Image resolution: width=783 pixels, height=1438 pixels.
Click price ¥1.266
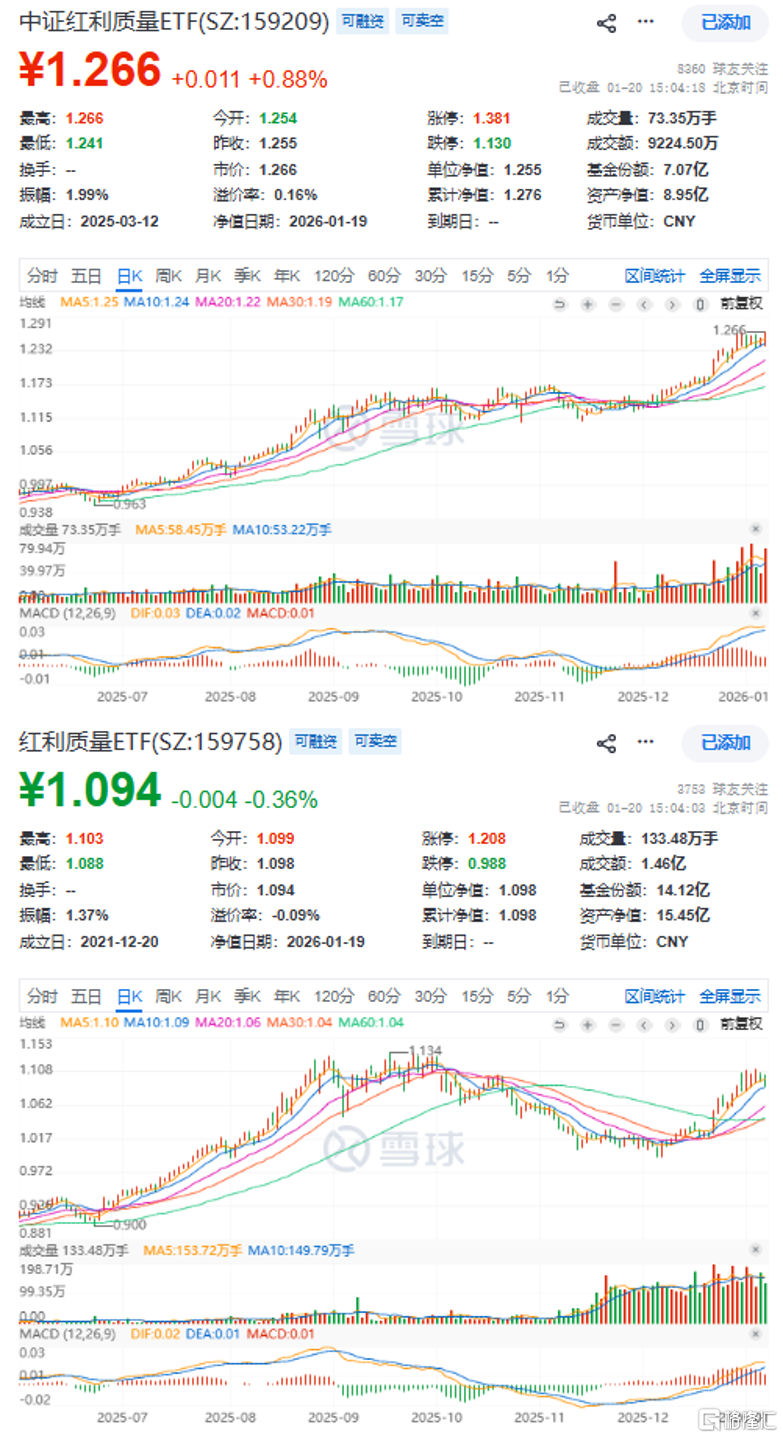click(90, 70)
